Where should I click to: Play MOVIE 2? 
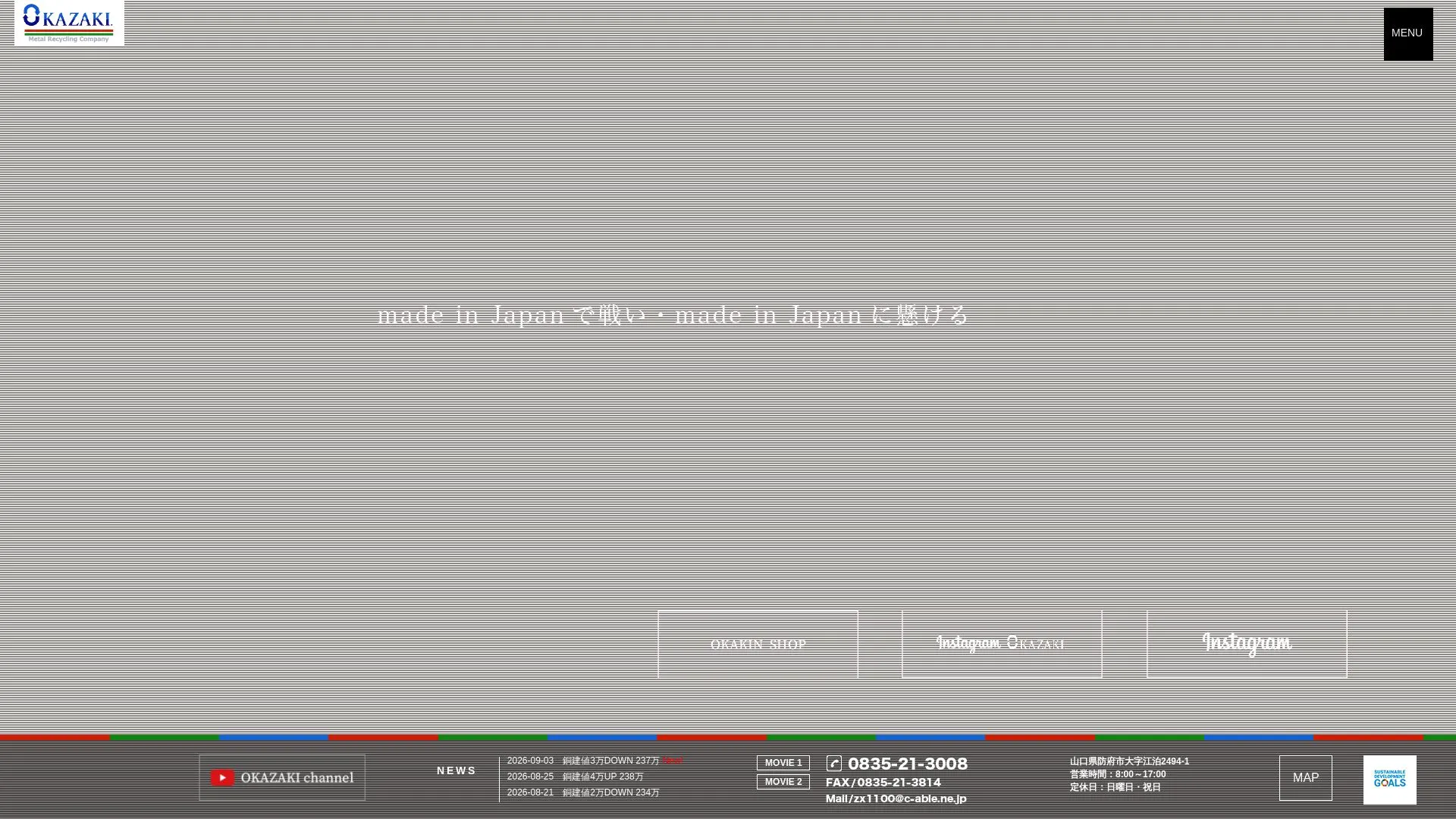(783, 782)
